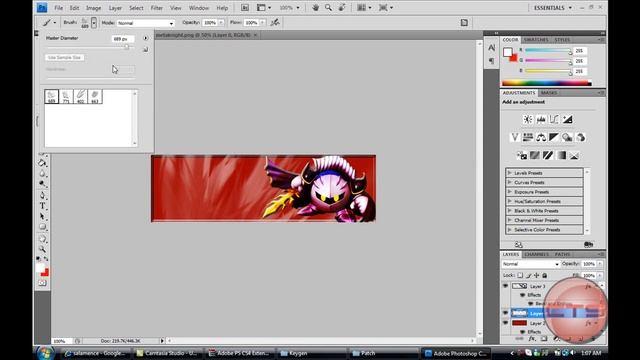Click the Photo Filter adjustment icon

tap(567, 137)
